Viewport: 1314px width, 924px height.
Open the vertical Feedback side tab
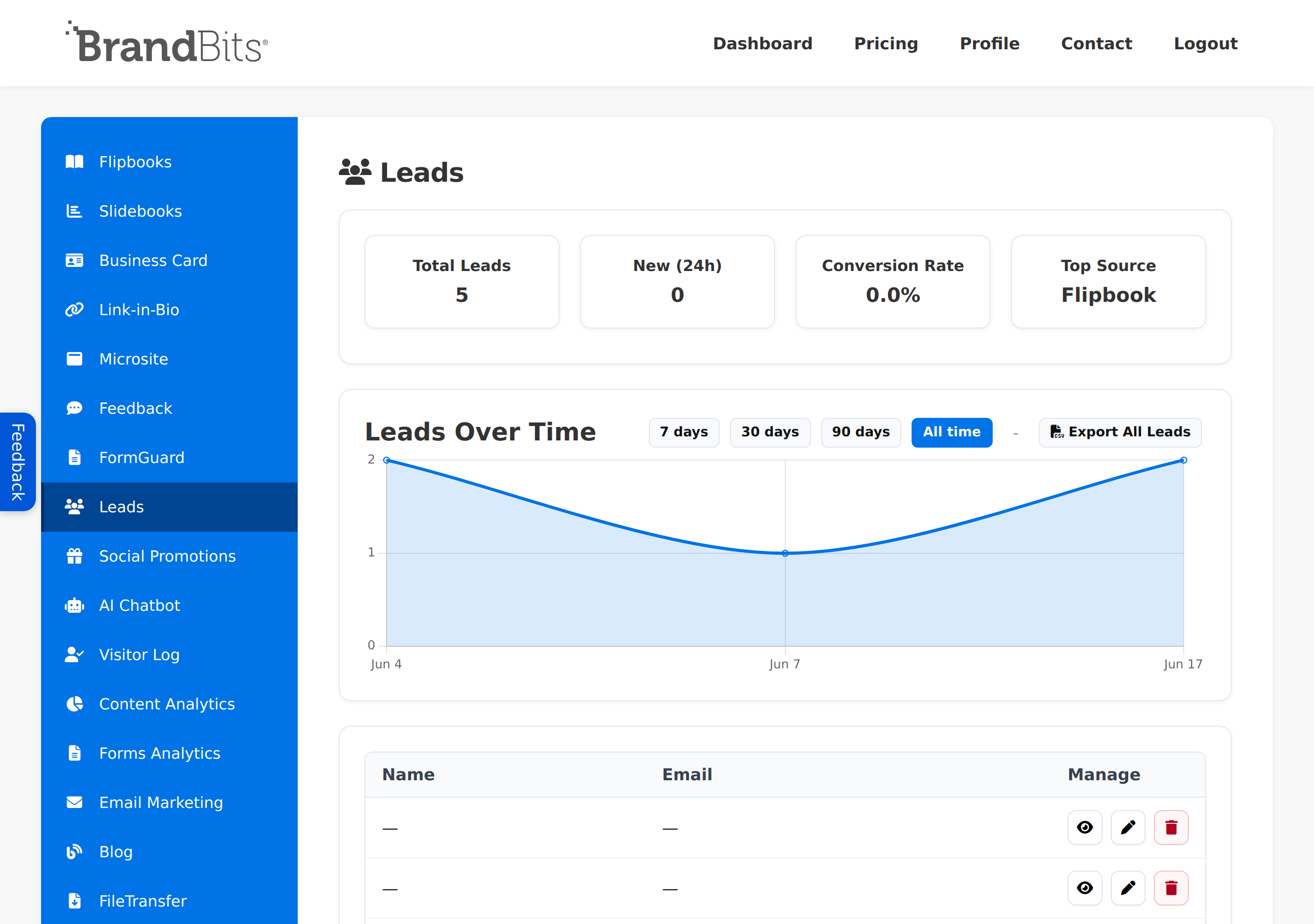(18, 461)
